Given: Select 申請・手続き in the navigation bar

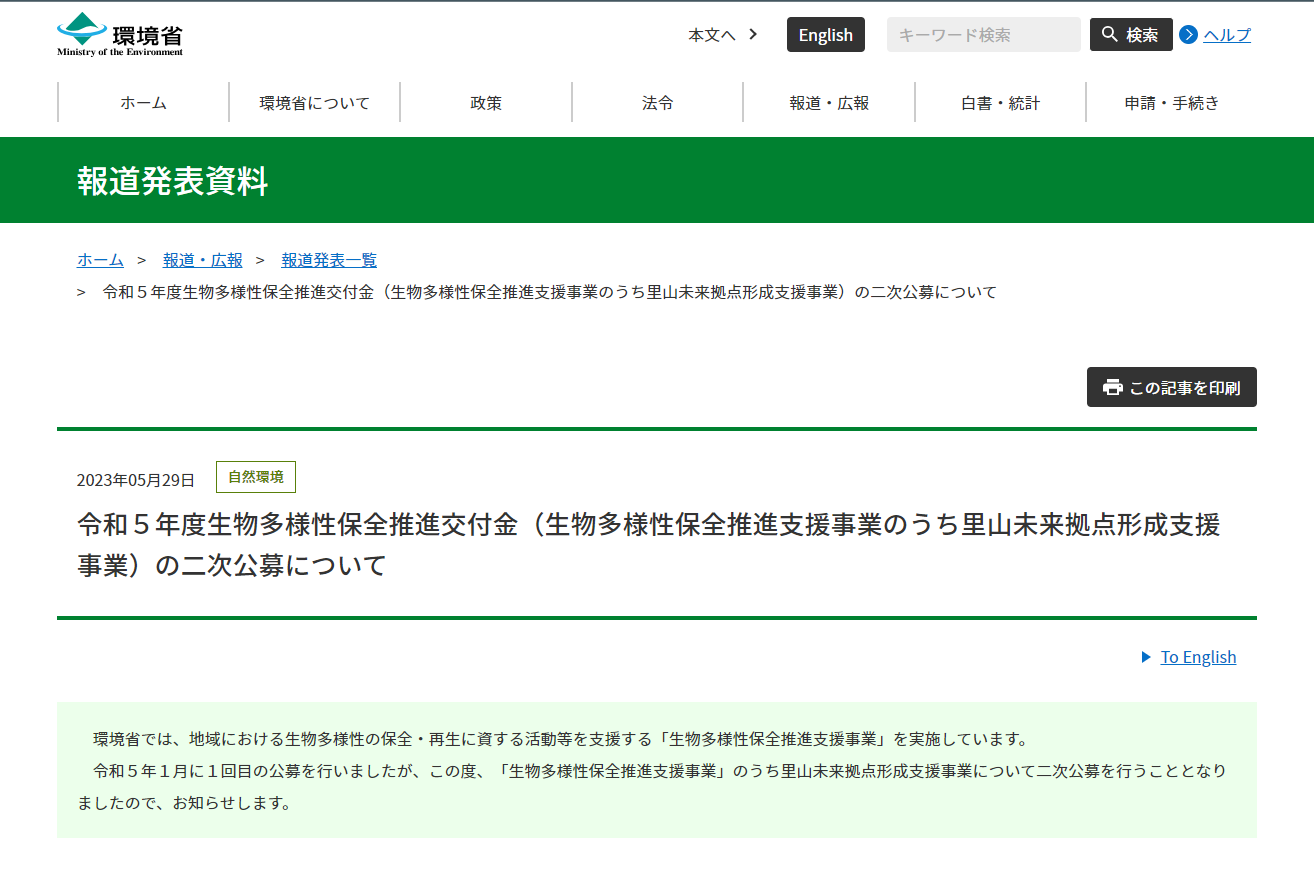Looking at the screenshot, I should pyautogui.click(x=1171, y=103).
